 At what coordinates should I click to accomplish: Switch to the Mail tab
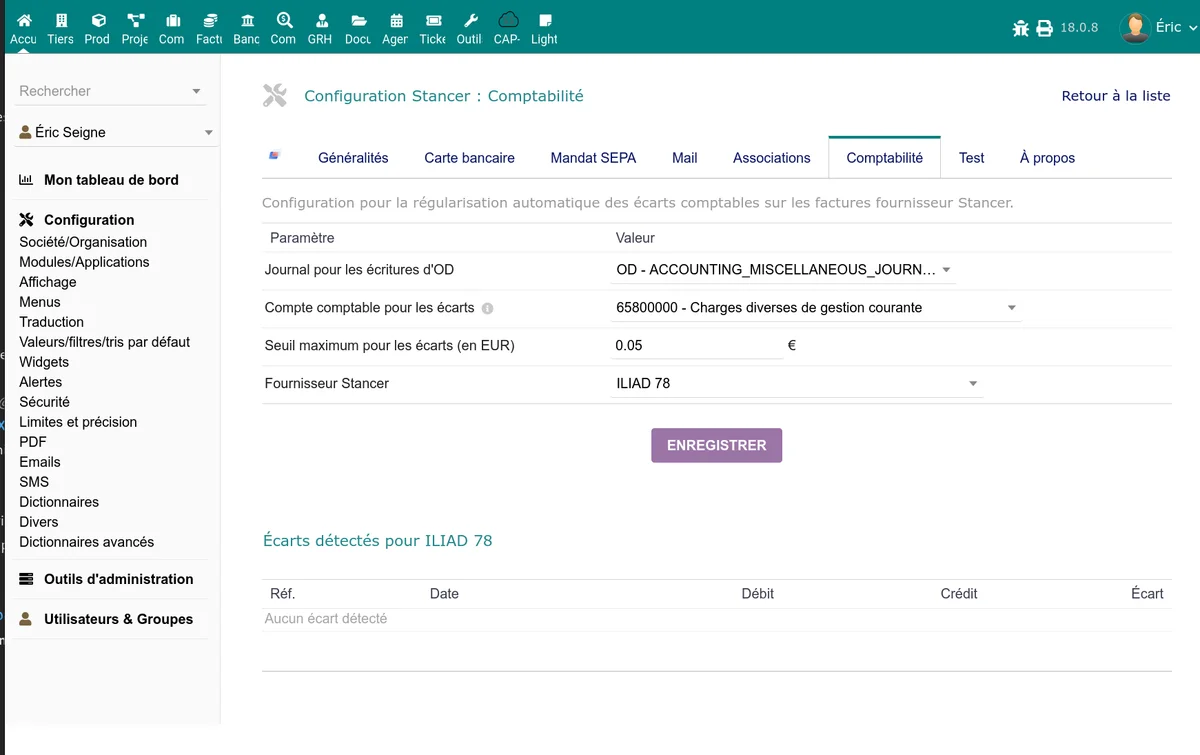pyautogui.click(x=685, y=158)
